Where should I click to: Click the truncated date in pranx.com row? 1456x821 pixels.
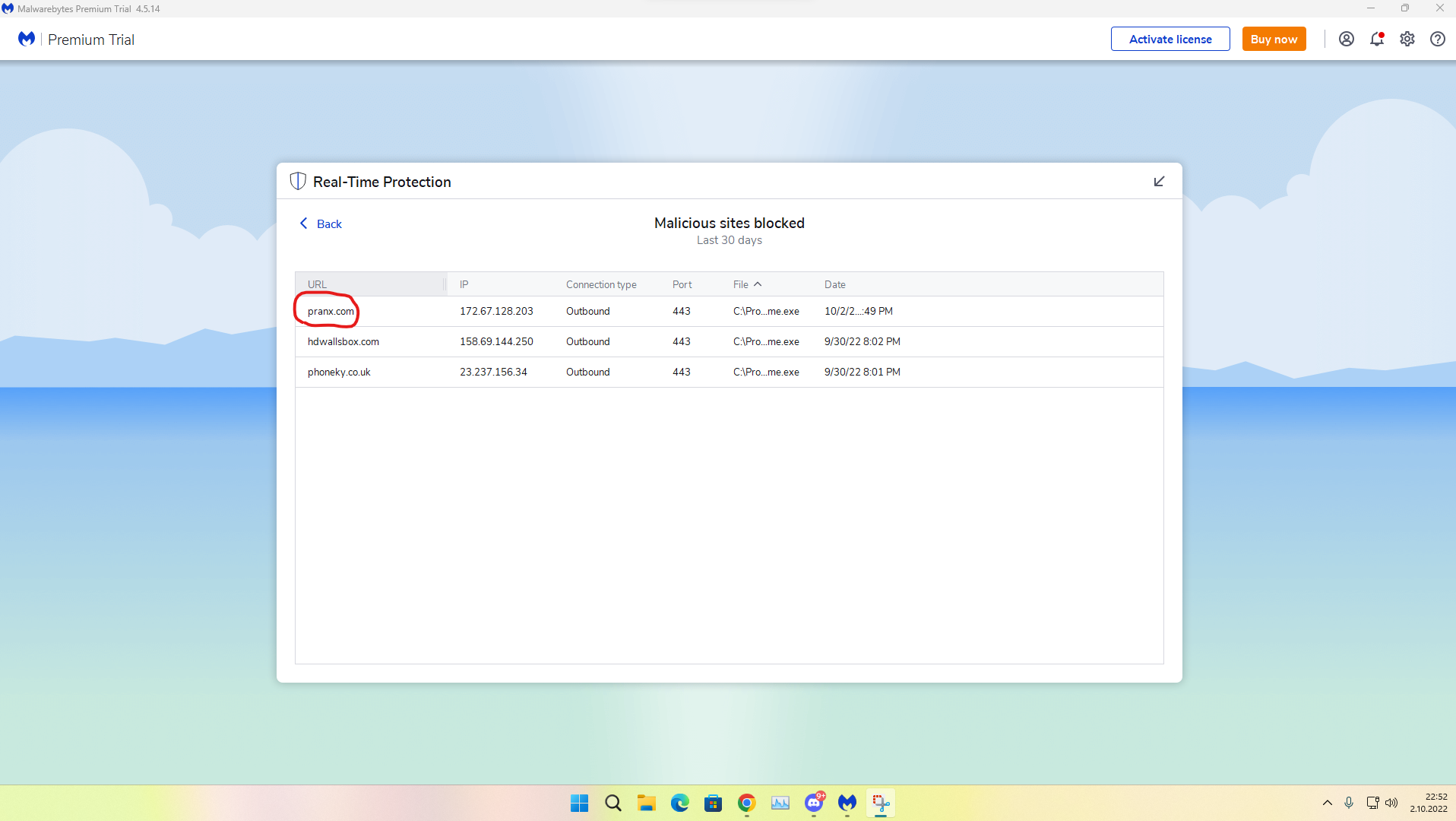pyautogui.click(x=858, y=311)
